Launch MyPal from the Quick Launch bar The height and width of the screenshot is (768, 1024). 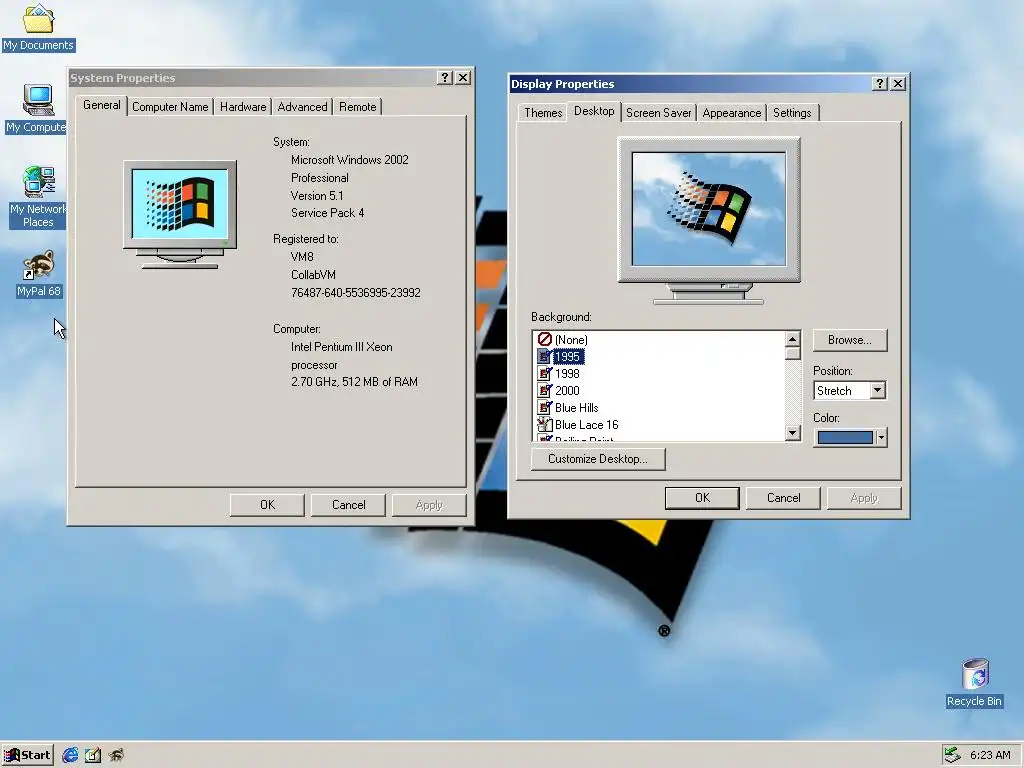point(116,755)
